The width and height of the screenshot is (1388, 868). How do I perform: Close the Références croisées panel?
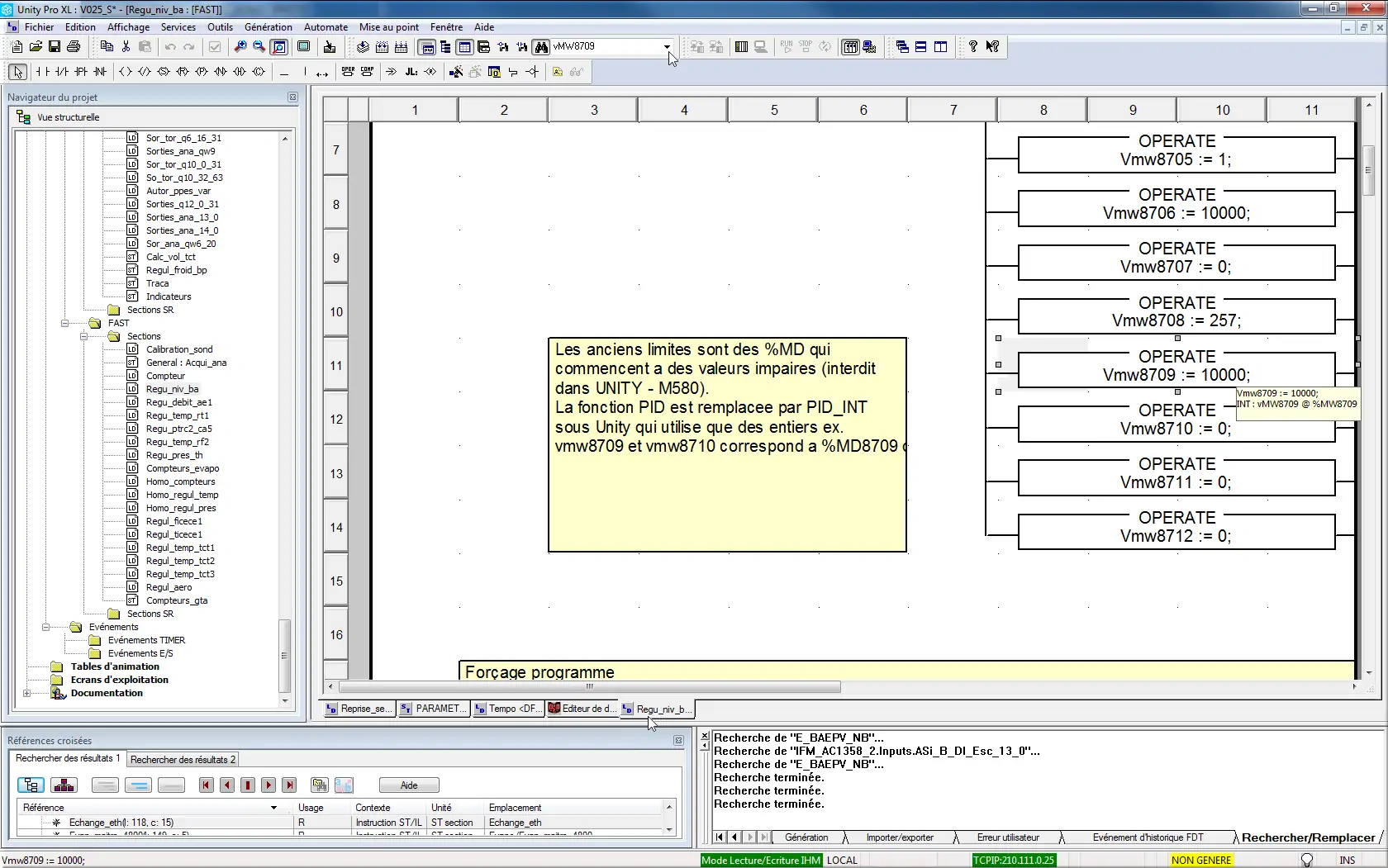(678, 741)
